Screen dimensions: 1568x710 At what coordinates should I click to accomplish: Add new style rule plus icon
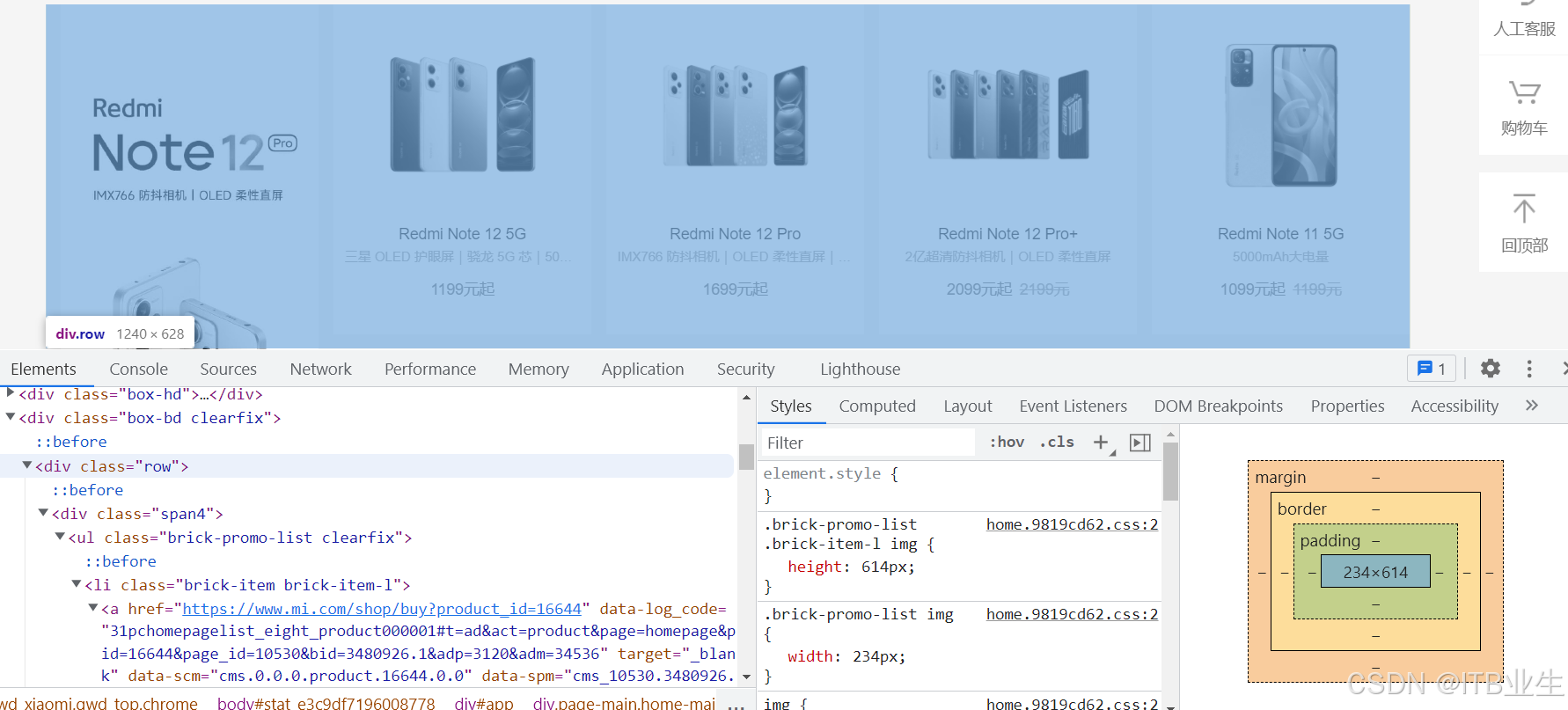pyautogui.click(x=1101, y=443)
